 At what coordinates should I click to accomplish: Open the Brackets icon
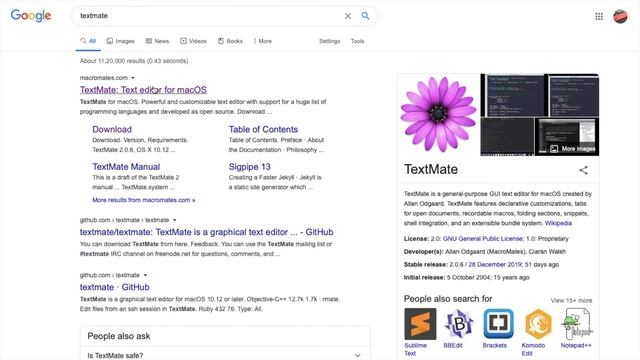coord(498,324)
